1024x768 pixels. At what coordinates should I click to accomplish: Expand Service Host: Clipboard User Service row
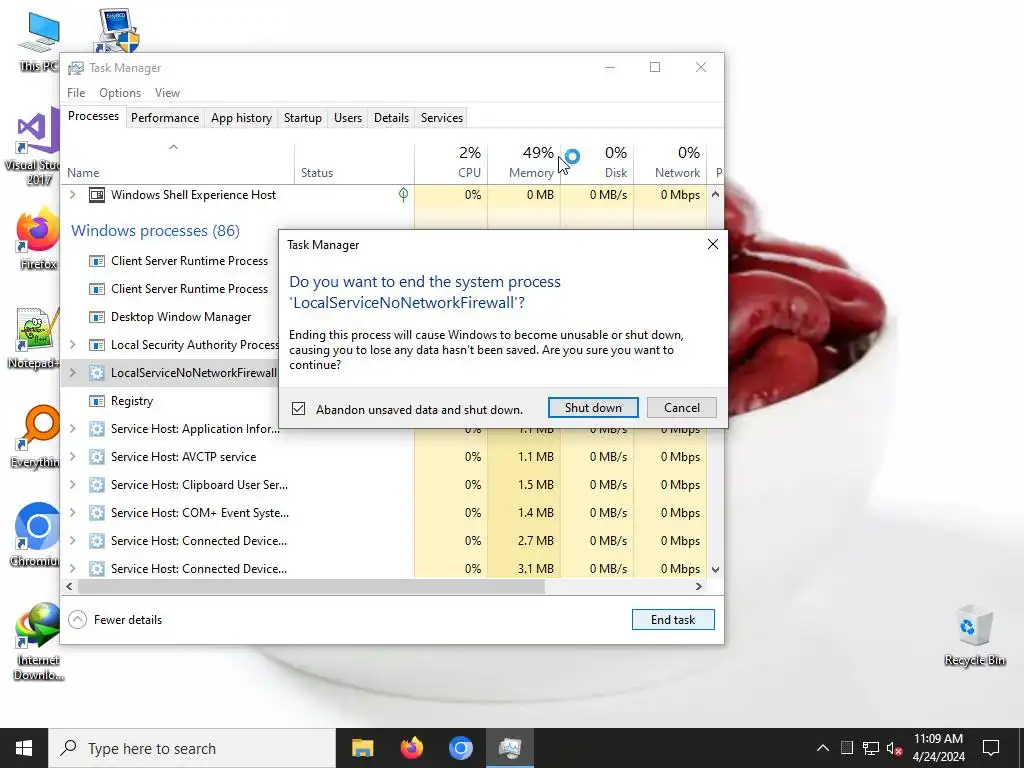tap(72, 485)
